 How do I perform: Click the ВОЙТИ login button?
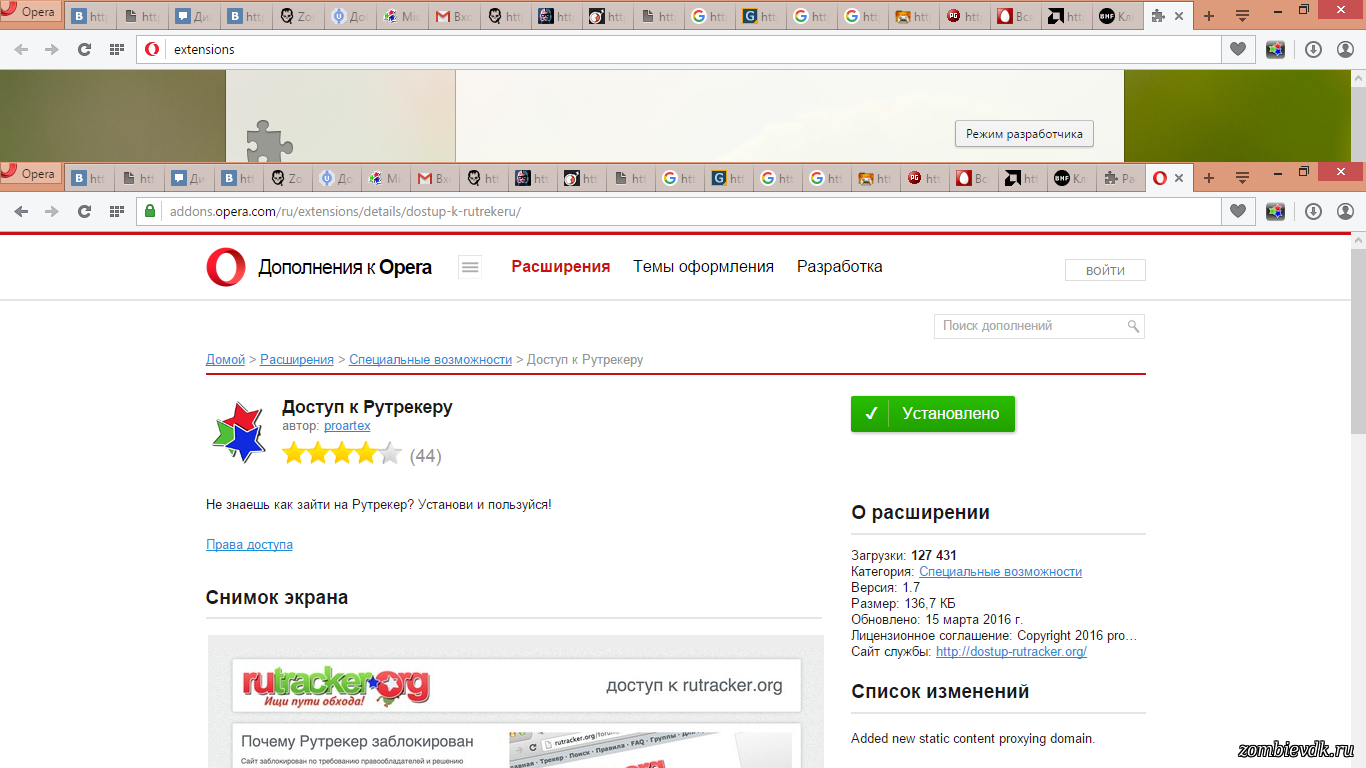point(1105,270)
